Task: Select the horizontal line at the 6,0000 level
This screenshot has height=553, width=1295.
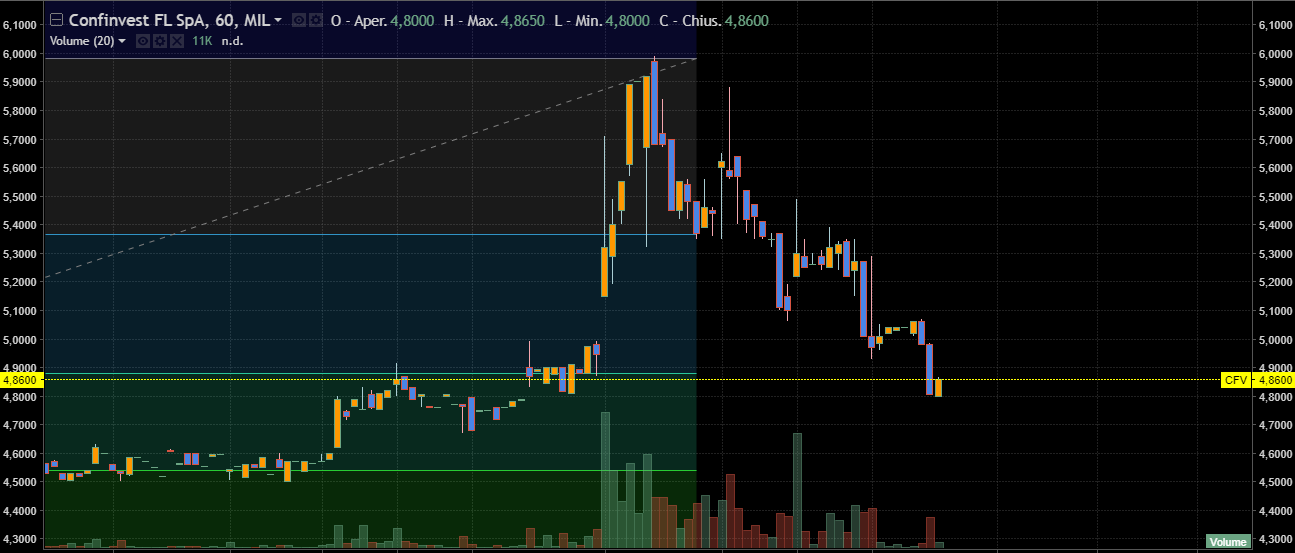Action: pyautogui.click(x=370, y=59)
